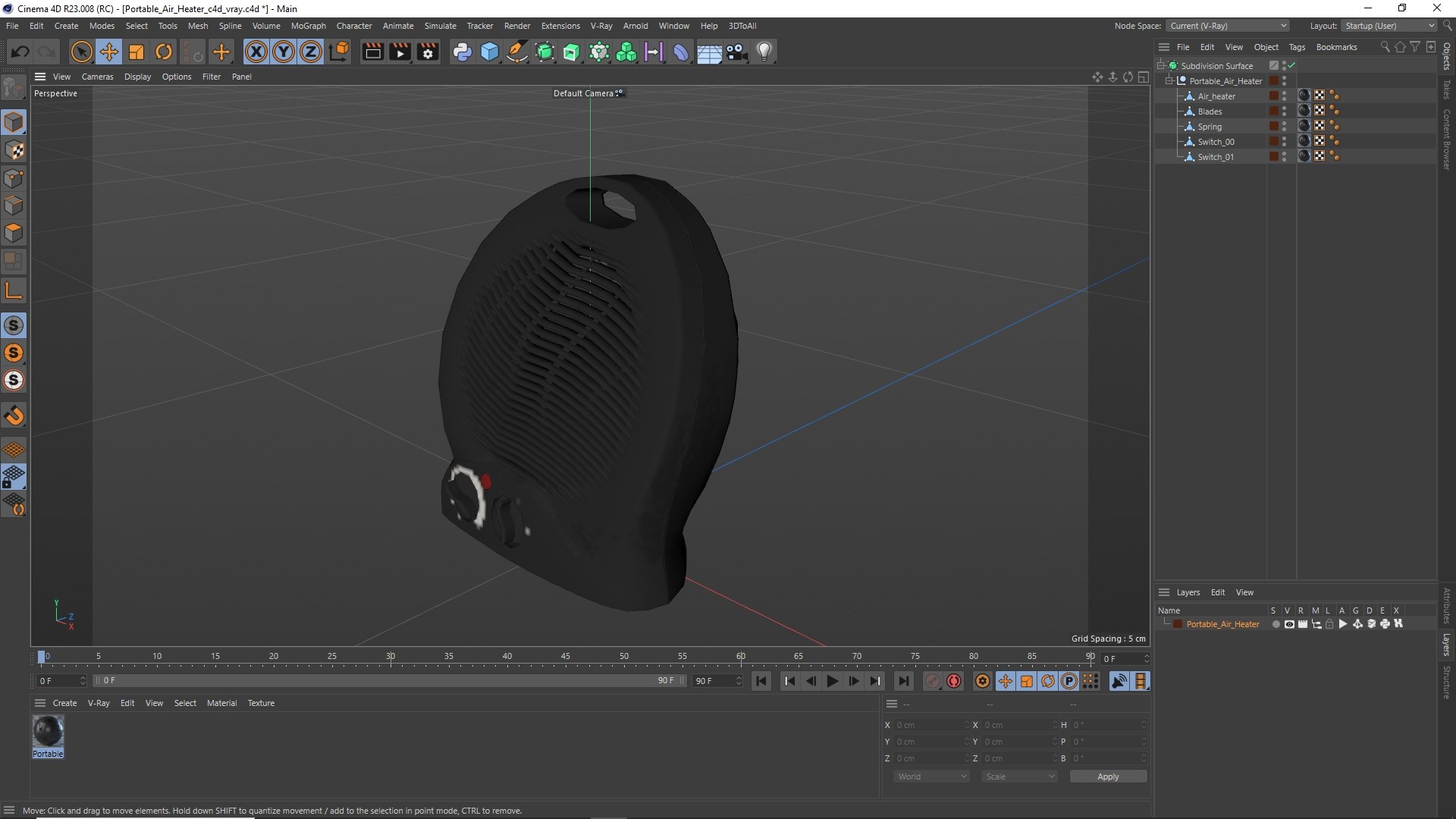This screenshot has width=1456, height=819.
Task: Click the Pen spline tool icon
Action: [x=517, y=52]
